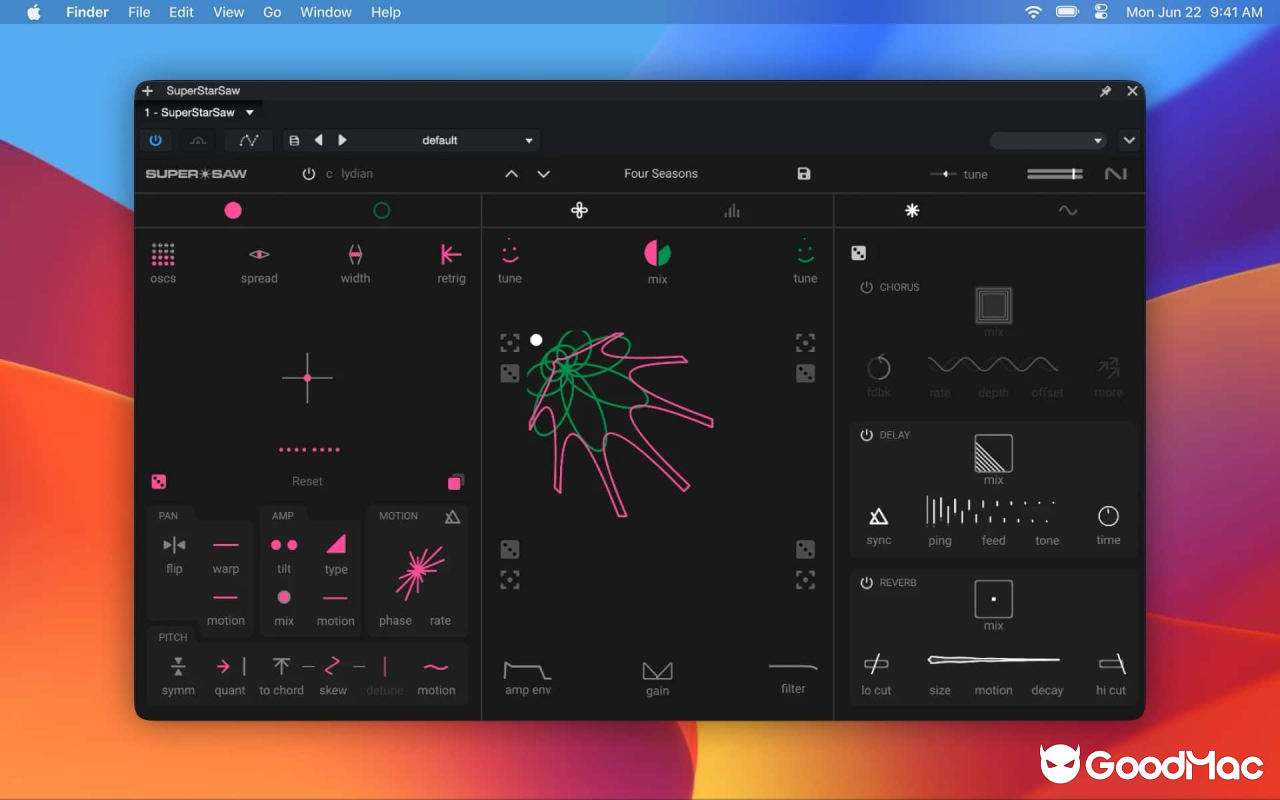Click the pink dice in oscillator panel
Viewport: 1280px width, 800px height.
pos(158,482)
